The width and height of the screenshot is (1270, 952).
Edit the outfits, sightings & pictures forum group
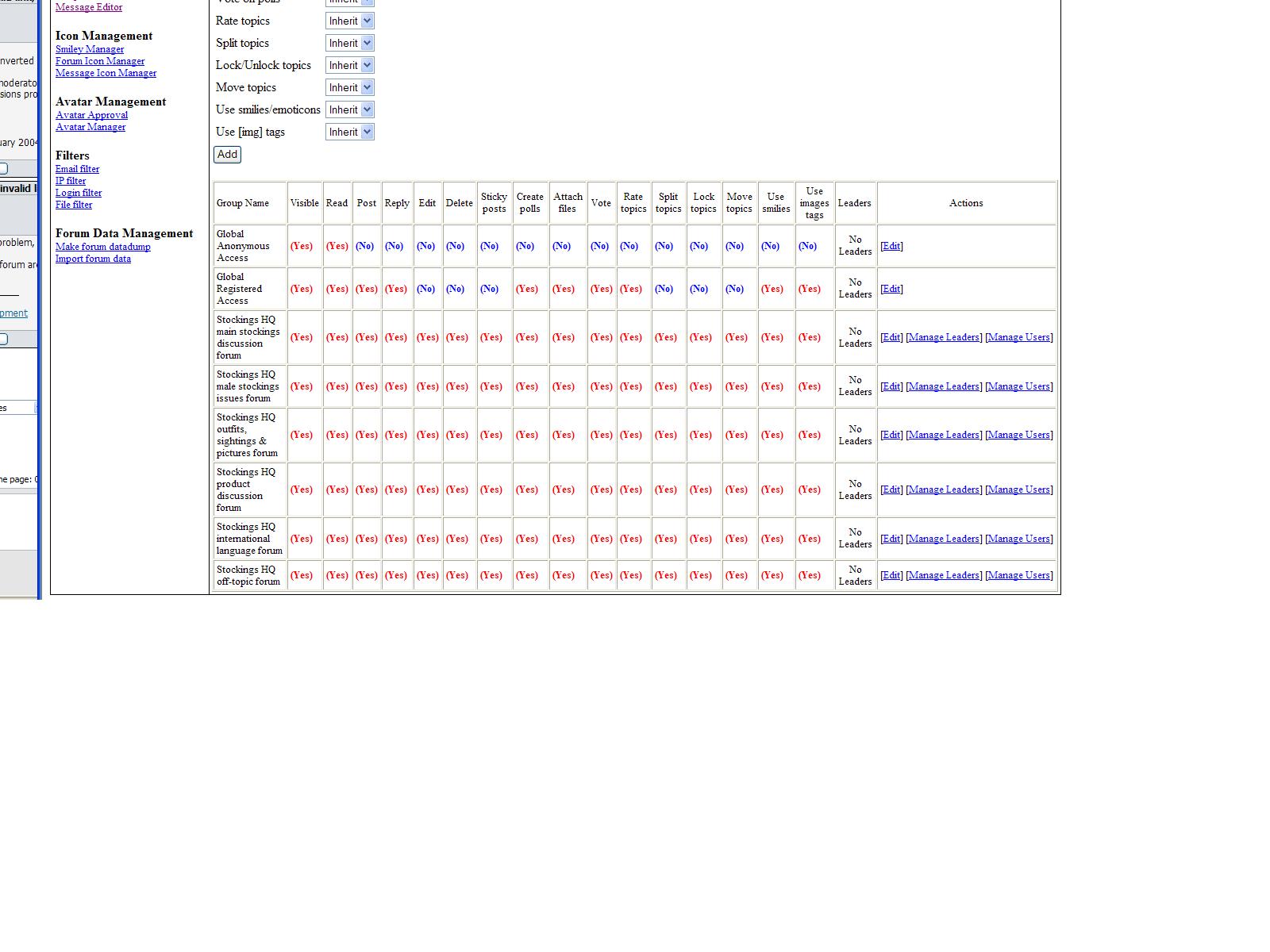pyautogui.click(x=891, y=435)
